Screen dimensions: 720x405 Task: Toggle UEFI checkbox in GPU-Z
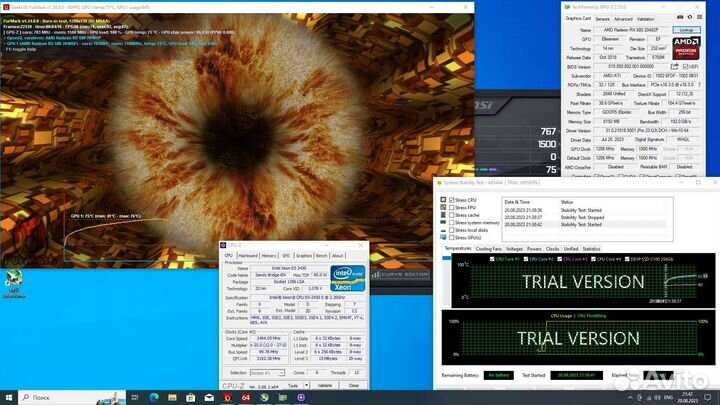pyautogui.click(x=685, y=67)
